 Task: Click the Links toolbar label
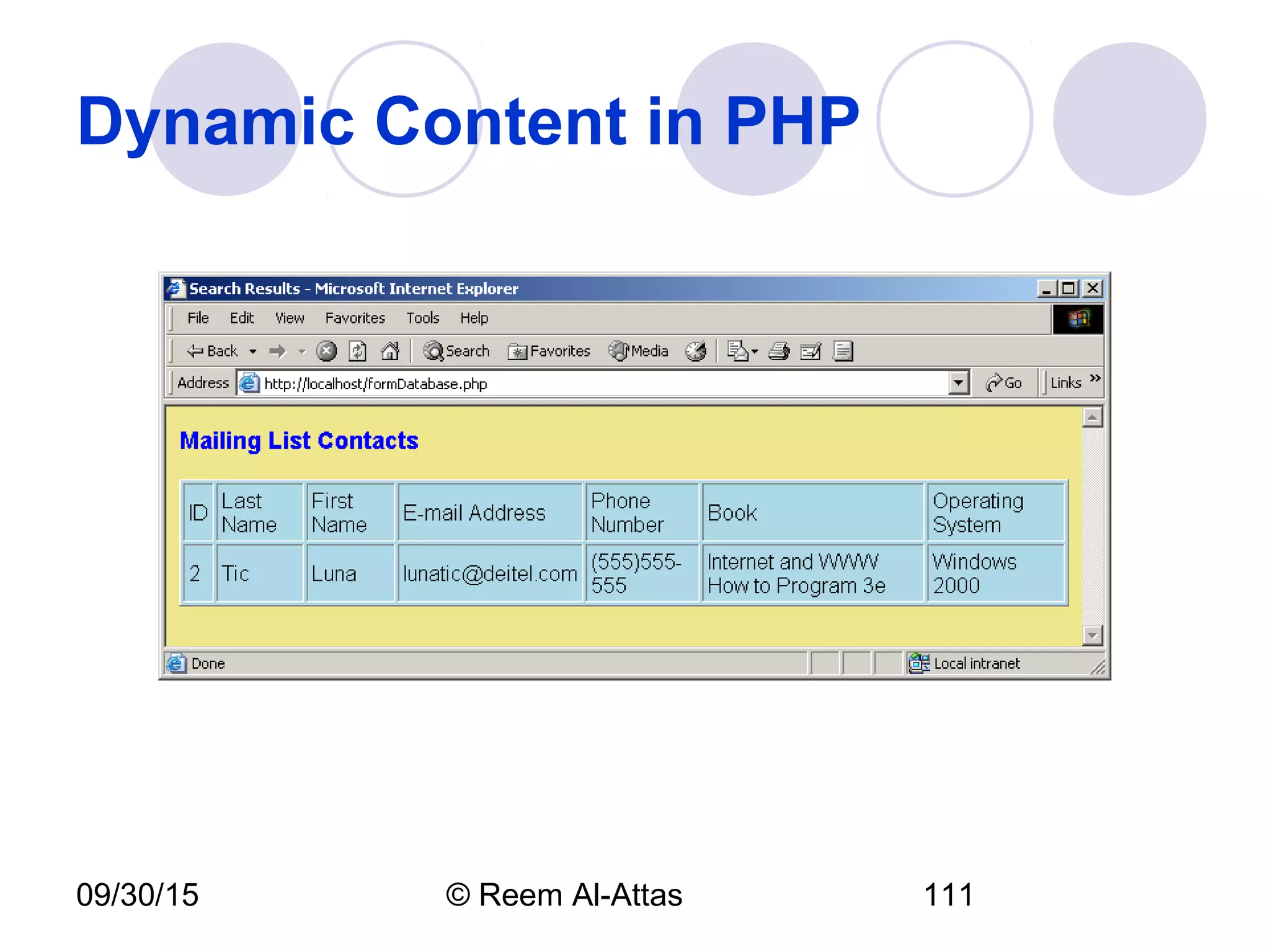click(x=1065, y=383)
